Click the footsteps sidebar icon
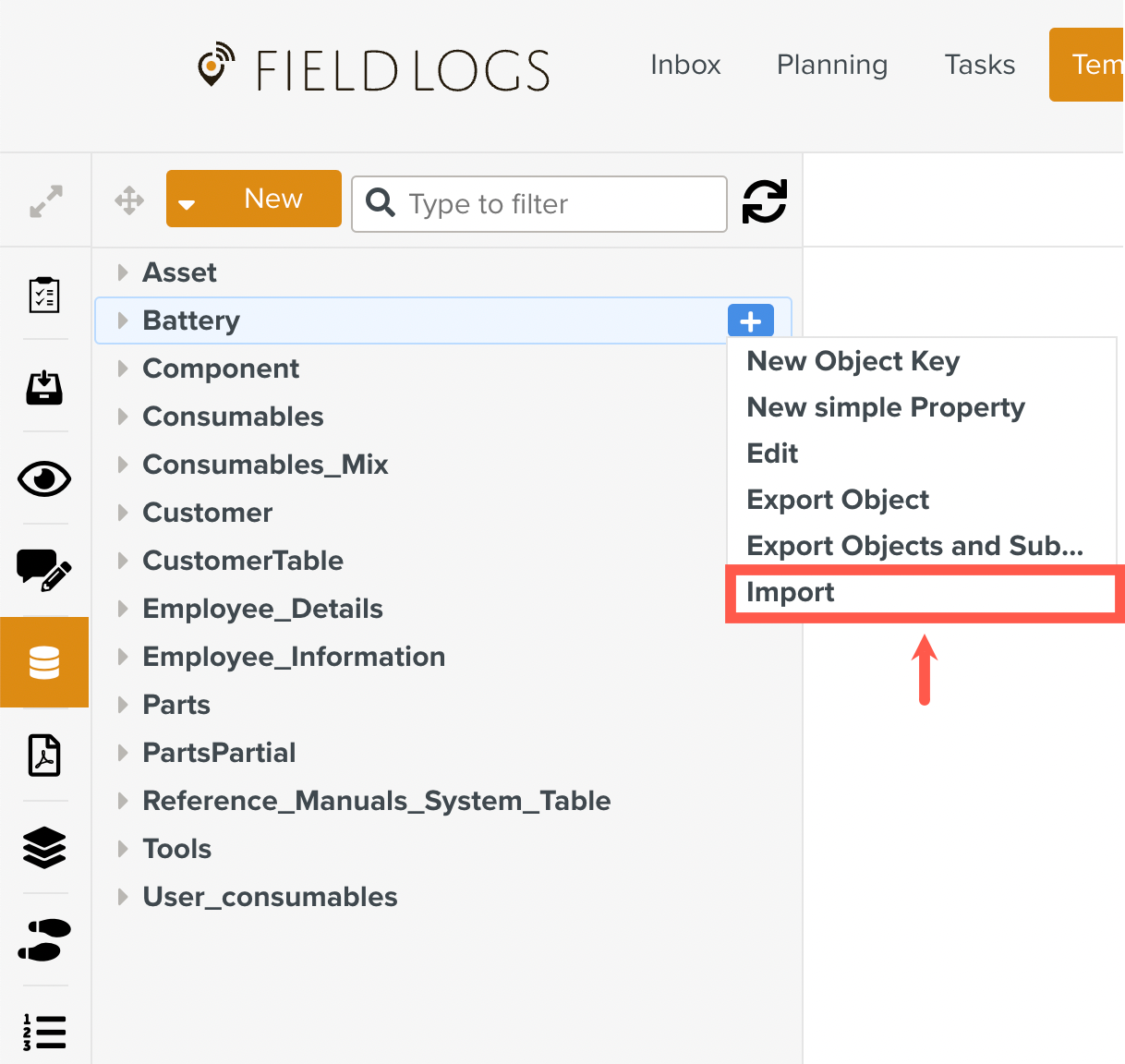 pyautogui.click(x=44, y=939)
